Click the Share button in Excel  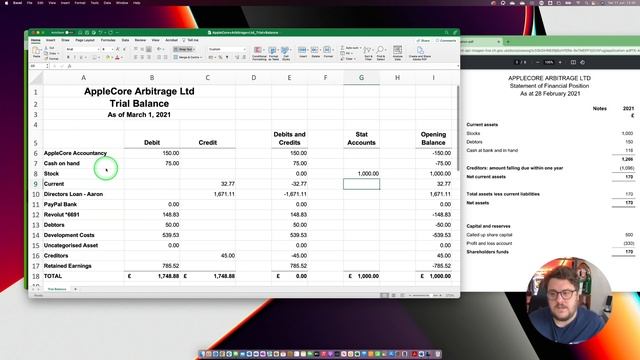[x=423, y=41]
